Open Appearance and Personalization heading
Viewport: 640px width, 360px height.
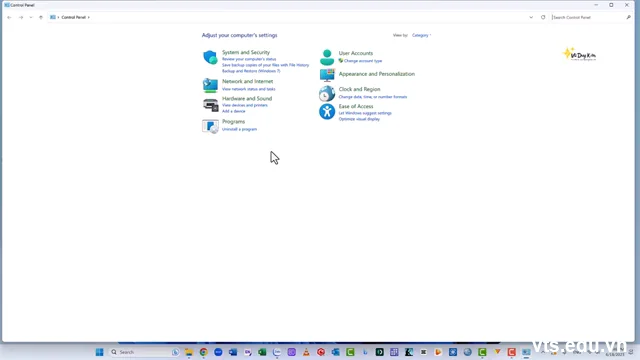point(377,74)
